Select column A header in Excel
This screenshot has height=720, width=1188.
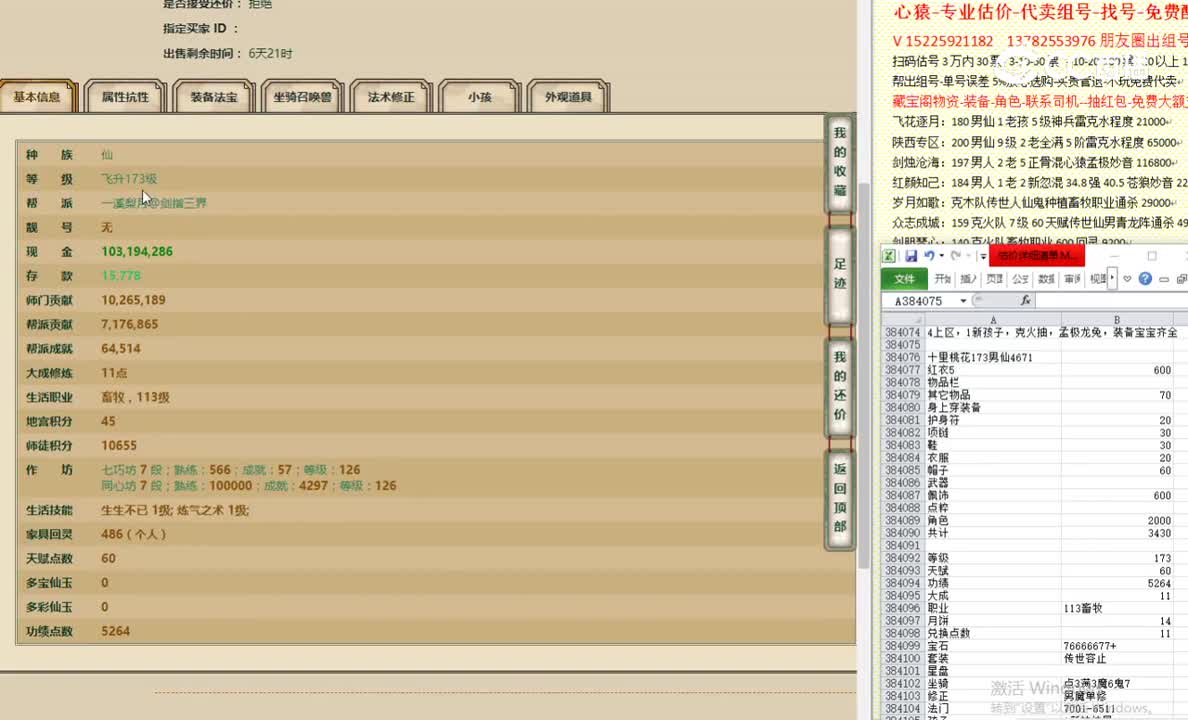tap(993, 320)
